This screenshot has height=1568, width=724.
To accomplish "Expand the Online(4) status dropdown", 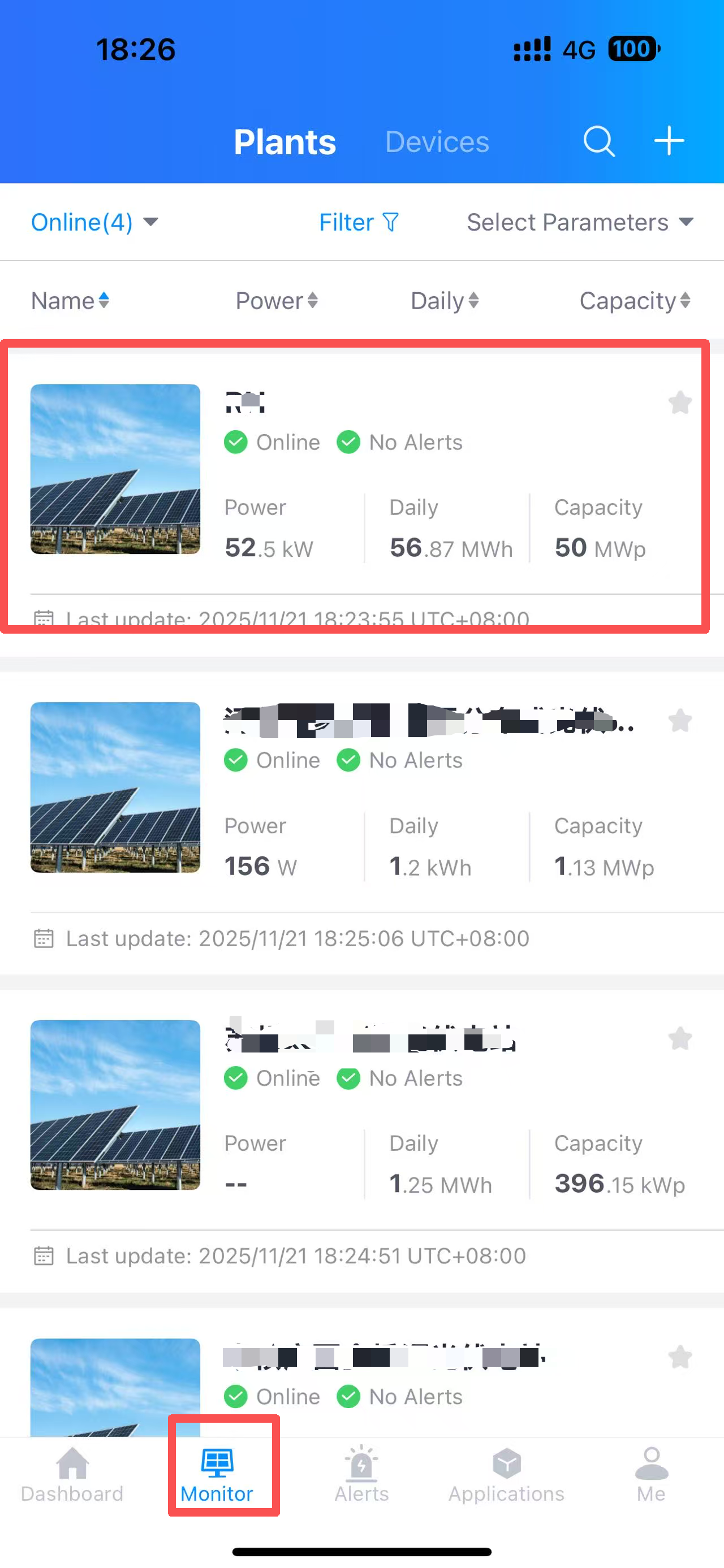I will click(x=94, y=222).
